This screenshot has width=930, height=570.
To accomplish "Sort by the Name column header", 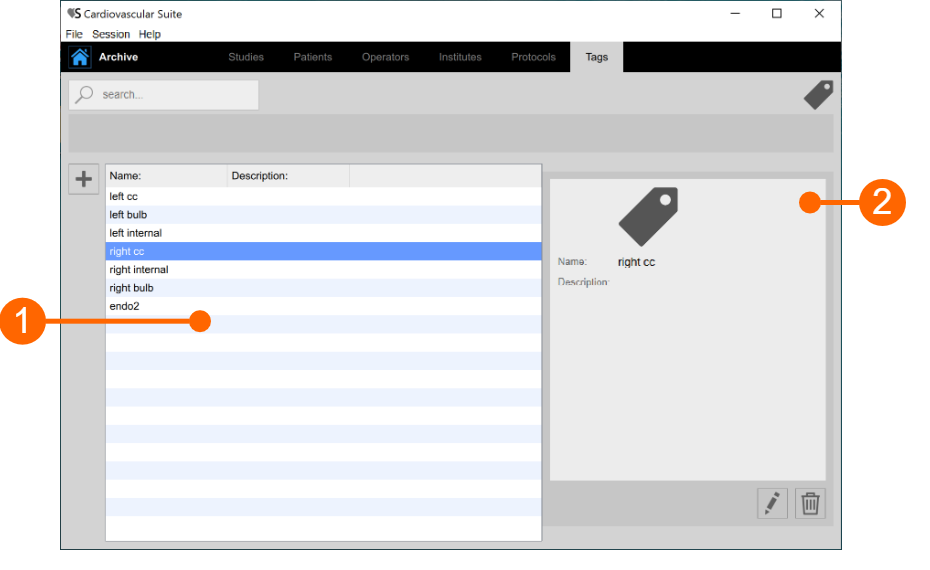I will 166,176.
